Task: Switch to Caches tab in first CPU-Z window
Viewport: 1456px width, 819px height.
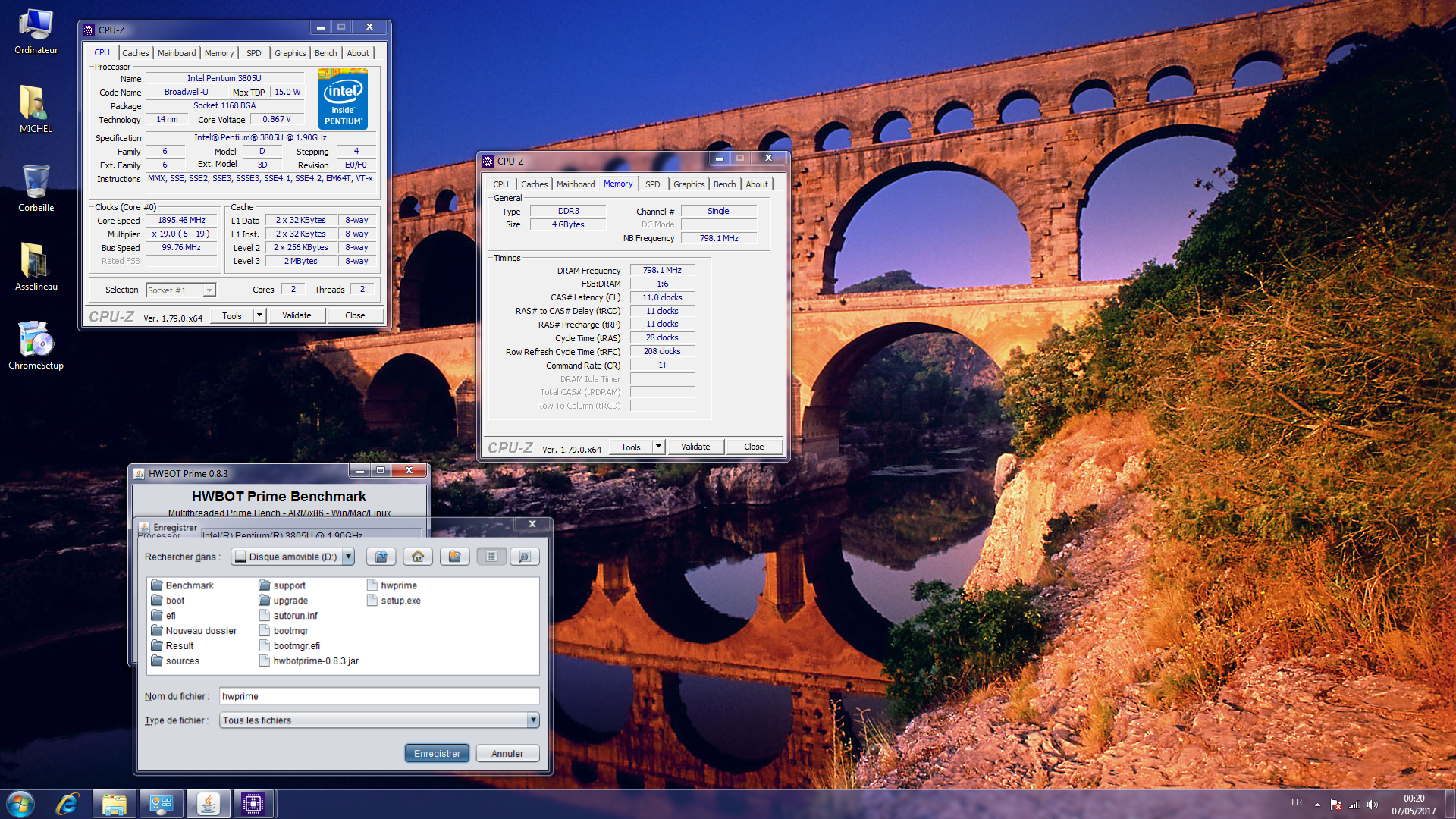Action: coord(136,53)
